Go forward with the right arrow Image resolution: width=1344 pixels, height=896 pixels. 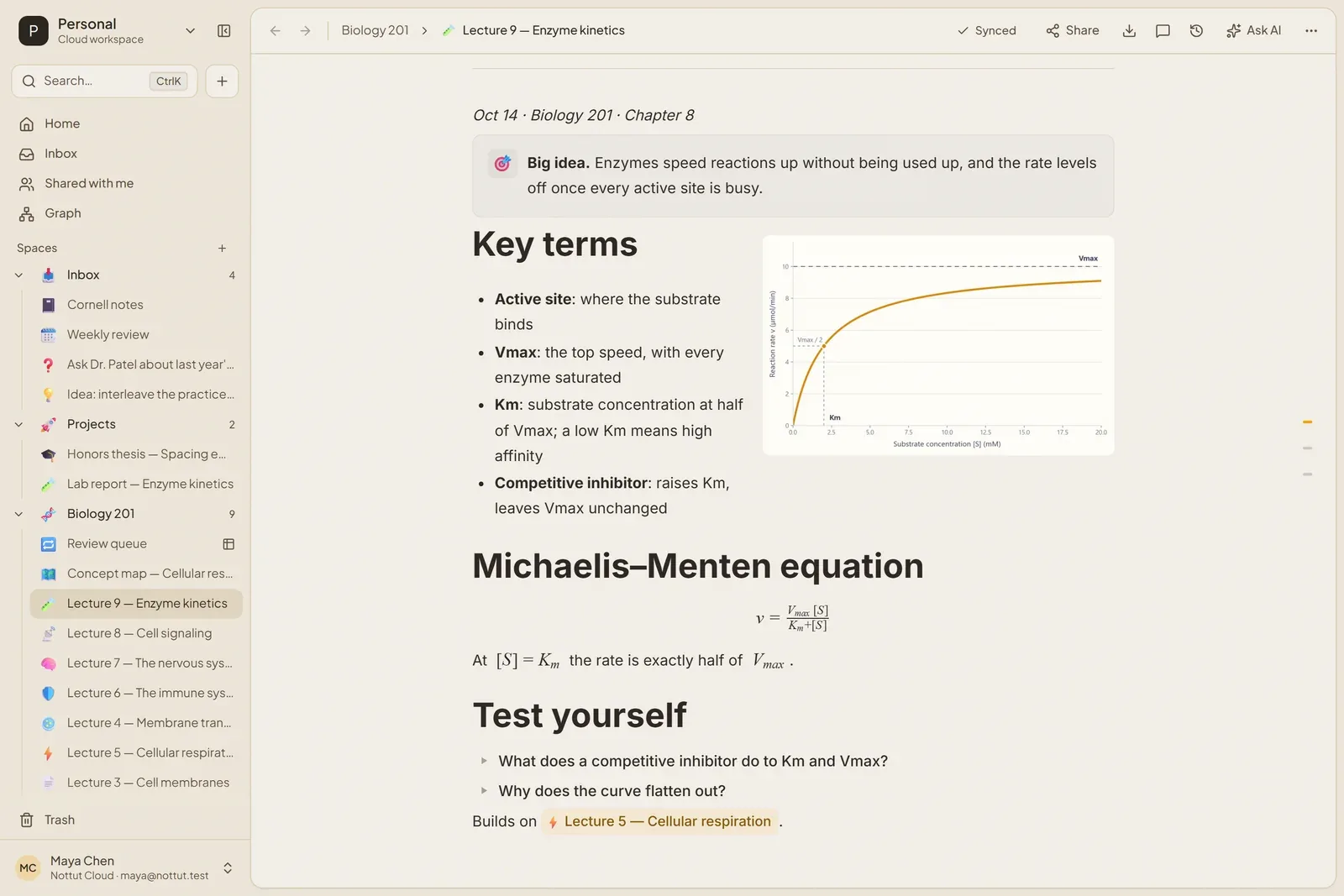click(x=305, y=31)
